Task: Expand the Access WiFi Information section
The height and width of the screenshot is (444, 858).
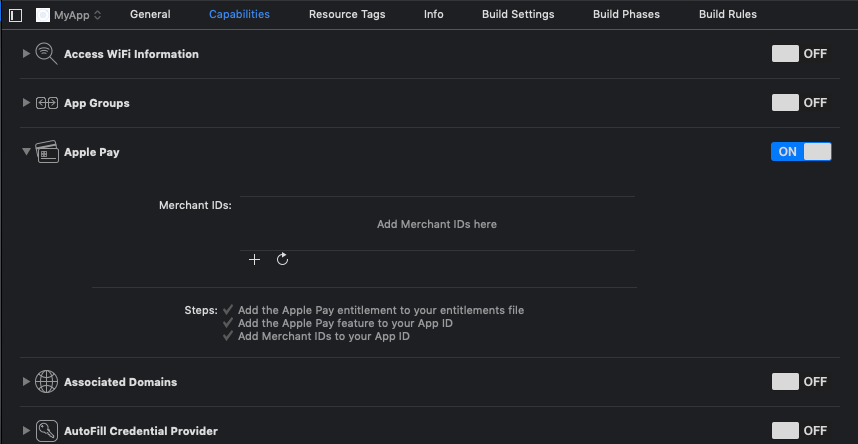Action: pyautogui.click(x=26, y=54)
